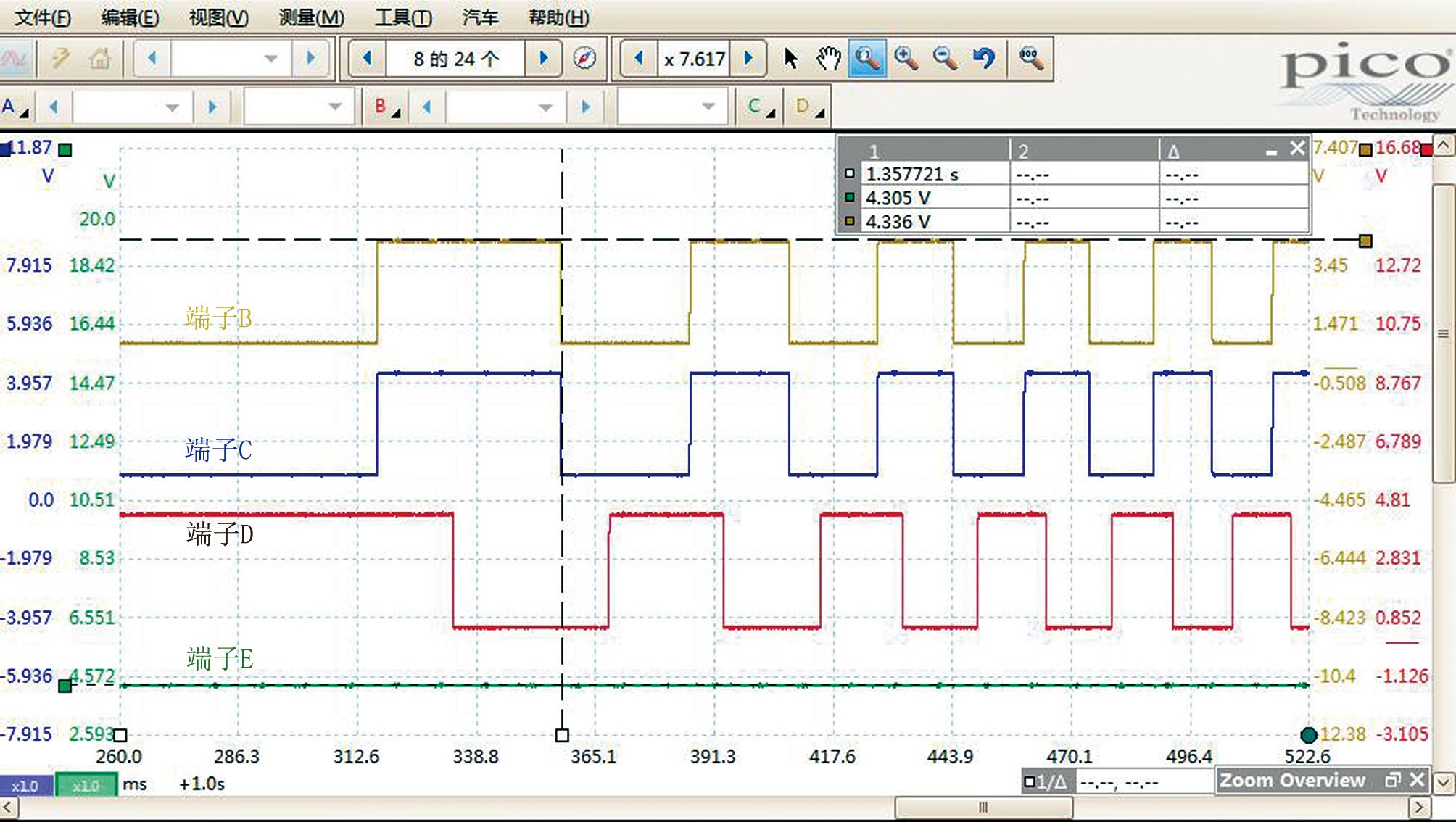Viewport: 1456px width, 822px height.
Task: Select the zoom window tool
Action: click(x=867, y=58)
